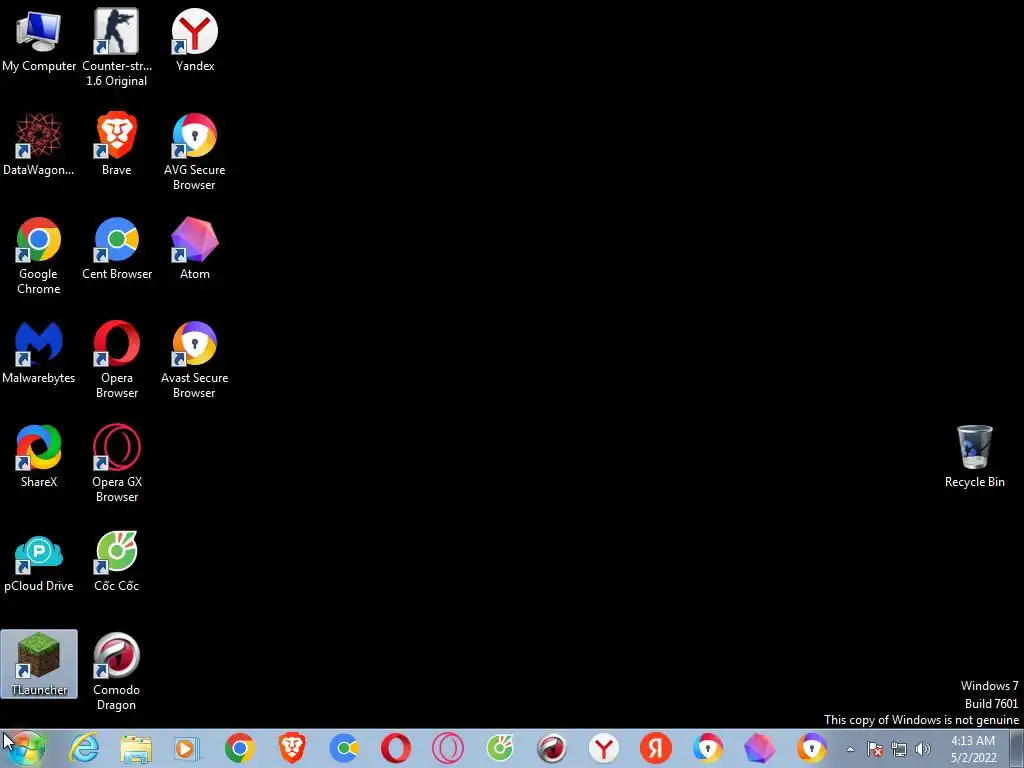Click the red Я Yandex taskbar icon
The width and height of the screenshot is (1024, 768).
pyautogui.click(x=656, y=748)
